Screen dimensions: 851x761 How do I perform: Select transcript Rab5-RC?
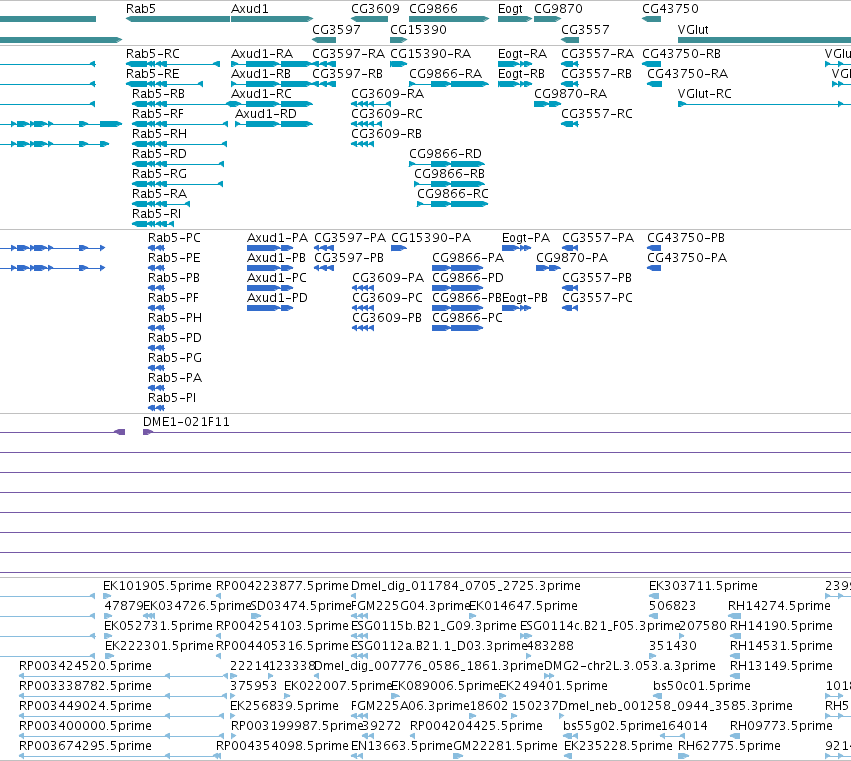pyautogui.click(x=153, y=54)
